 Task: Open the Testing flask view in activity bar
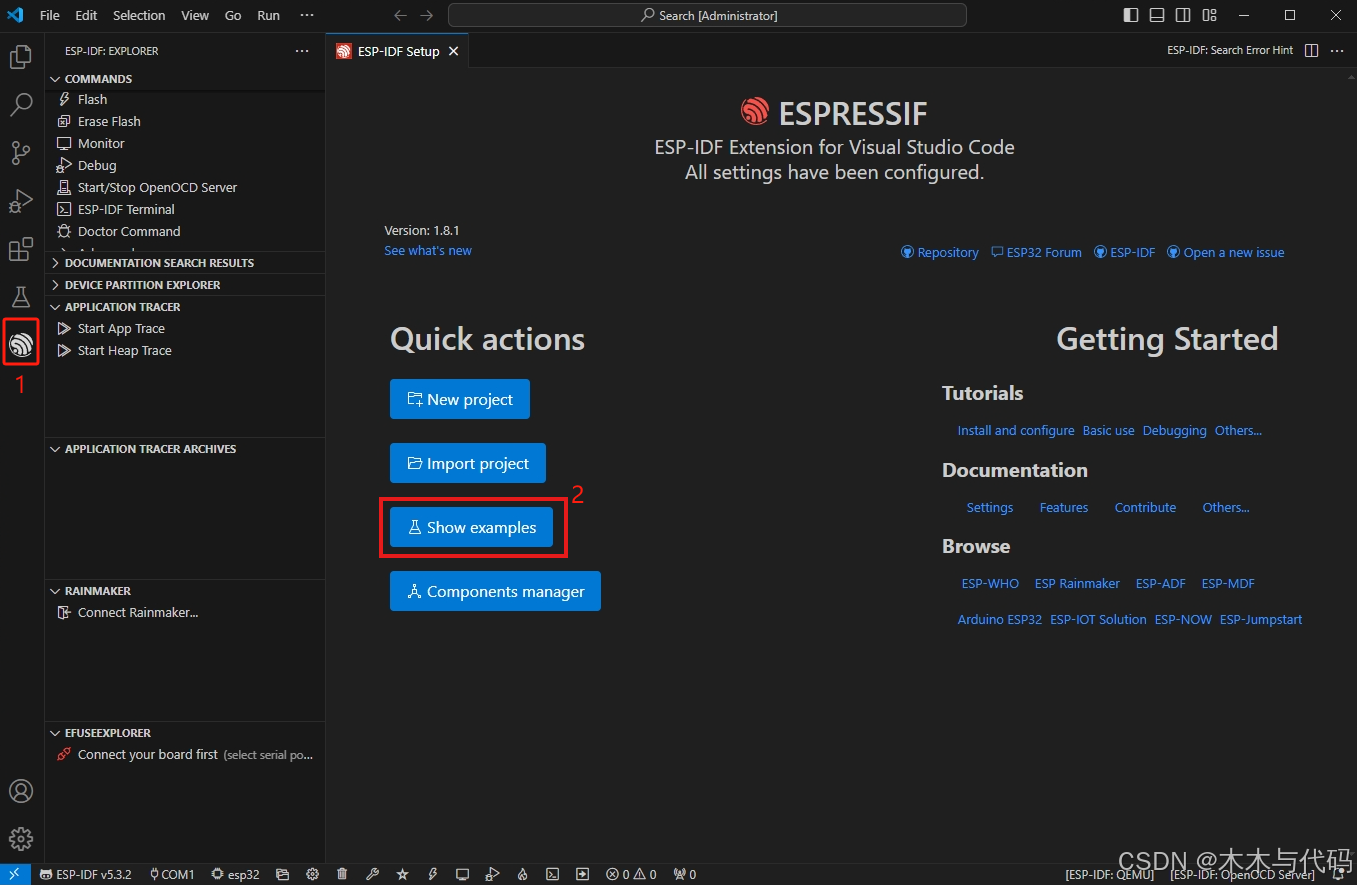point(21,297)
